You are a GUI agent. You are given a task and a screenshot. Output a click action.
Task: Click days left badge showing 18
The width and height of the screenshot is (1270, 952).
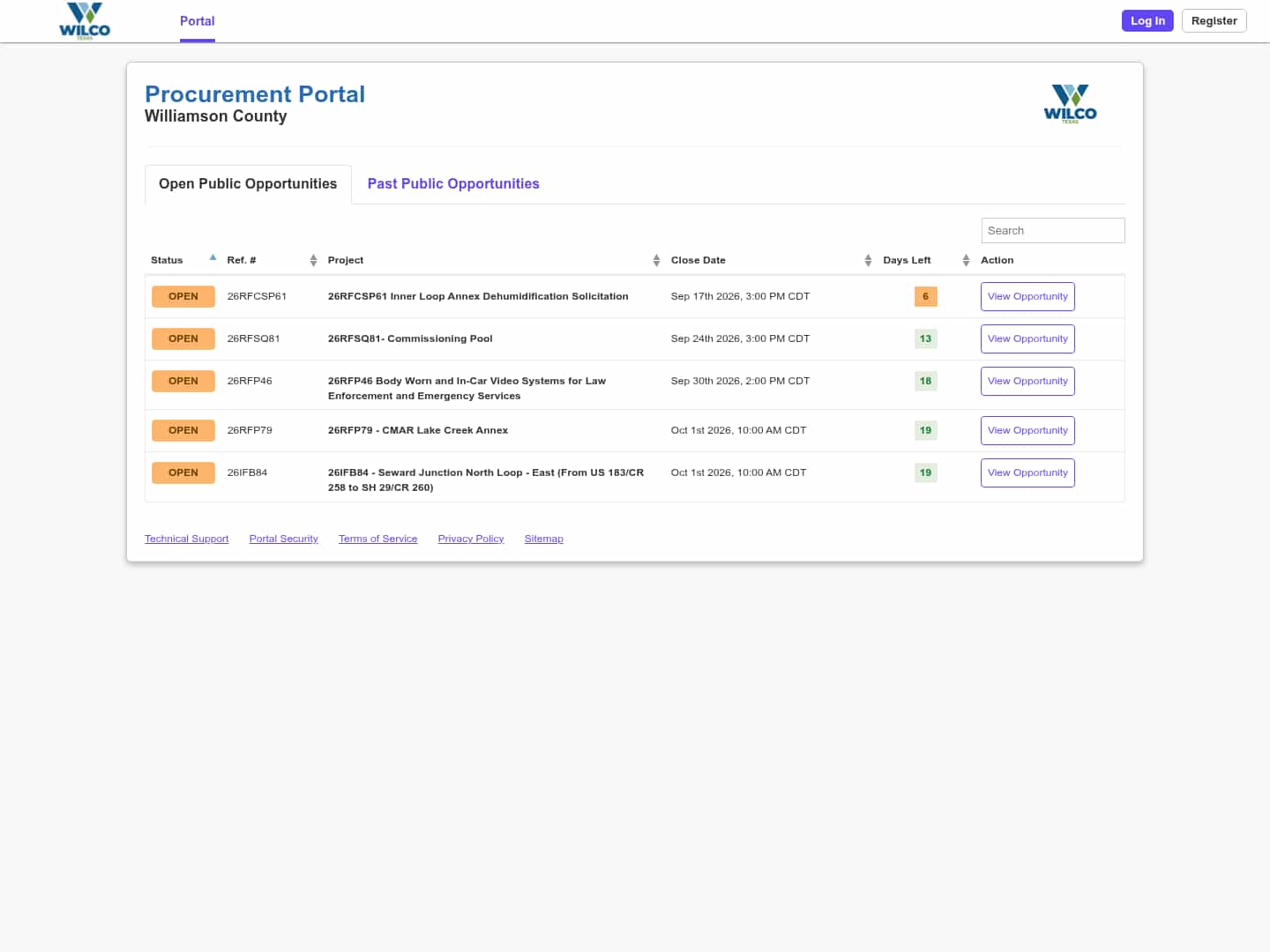tap(925, 382)
